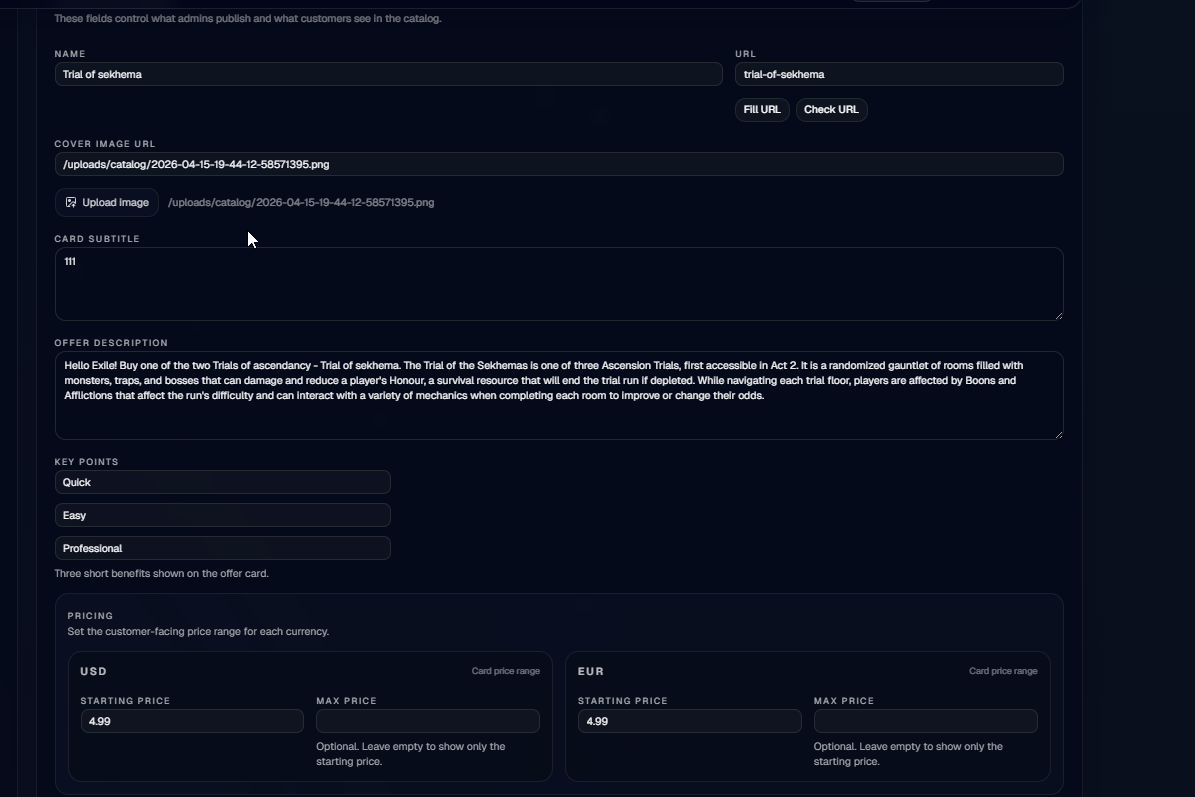Screen dimensions: 1195x797
Task: Click USD Max Price field
Action: click(428, 721)
